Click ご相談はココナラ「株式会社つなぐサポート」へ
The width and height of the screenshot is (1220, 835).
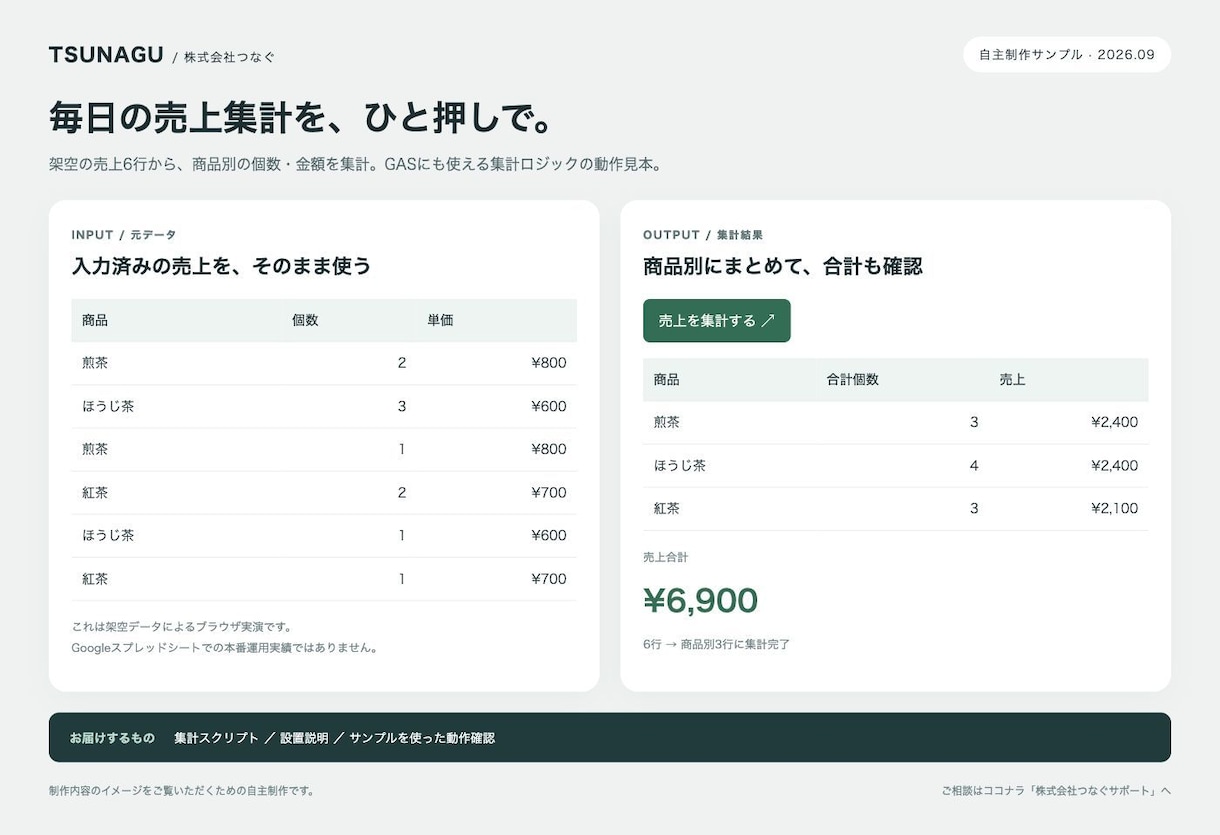1056,791
